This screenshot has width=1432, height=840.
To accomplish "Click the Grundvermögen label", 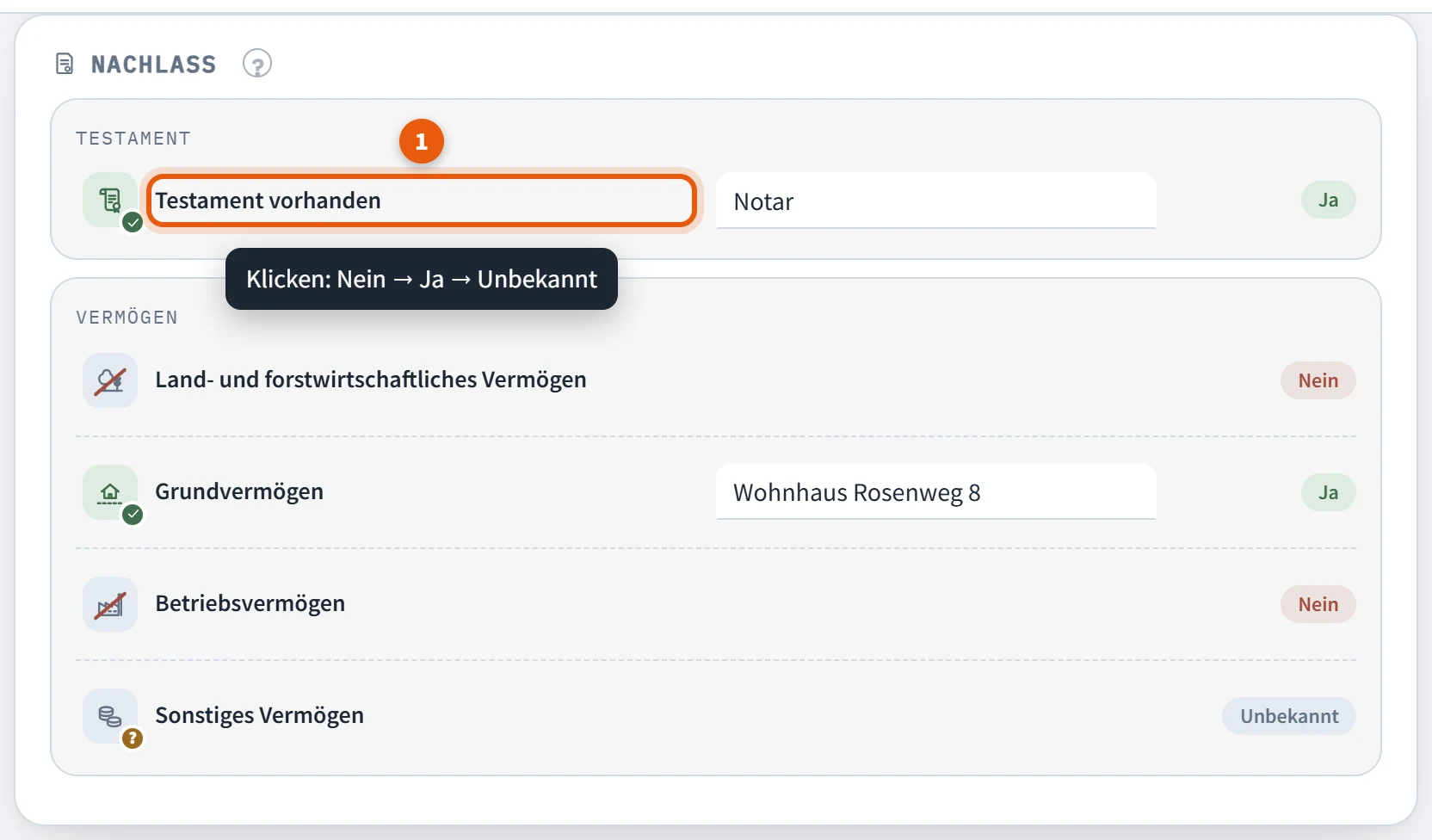I will point(239,491).
